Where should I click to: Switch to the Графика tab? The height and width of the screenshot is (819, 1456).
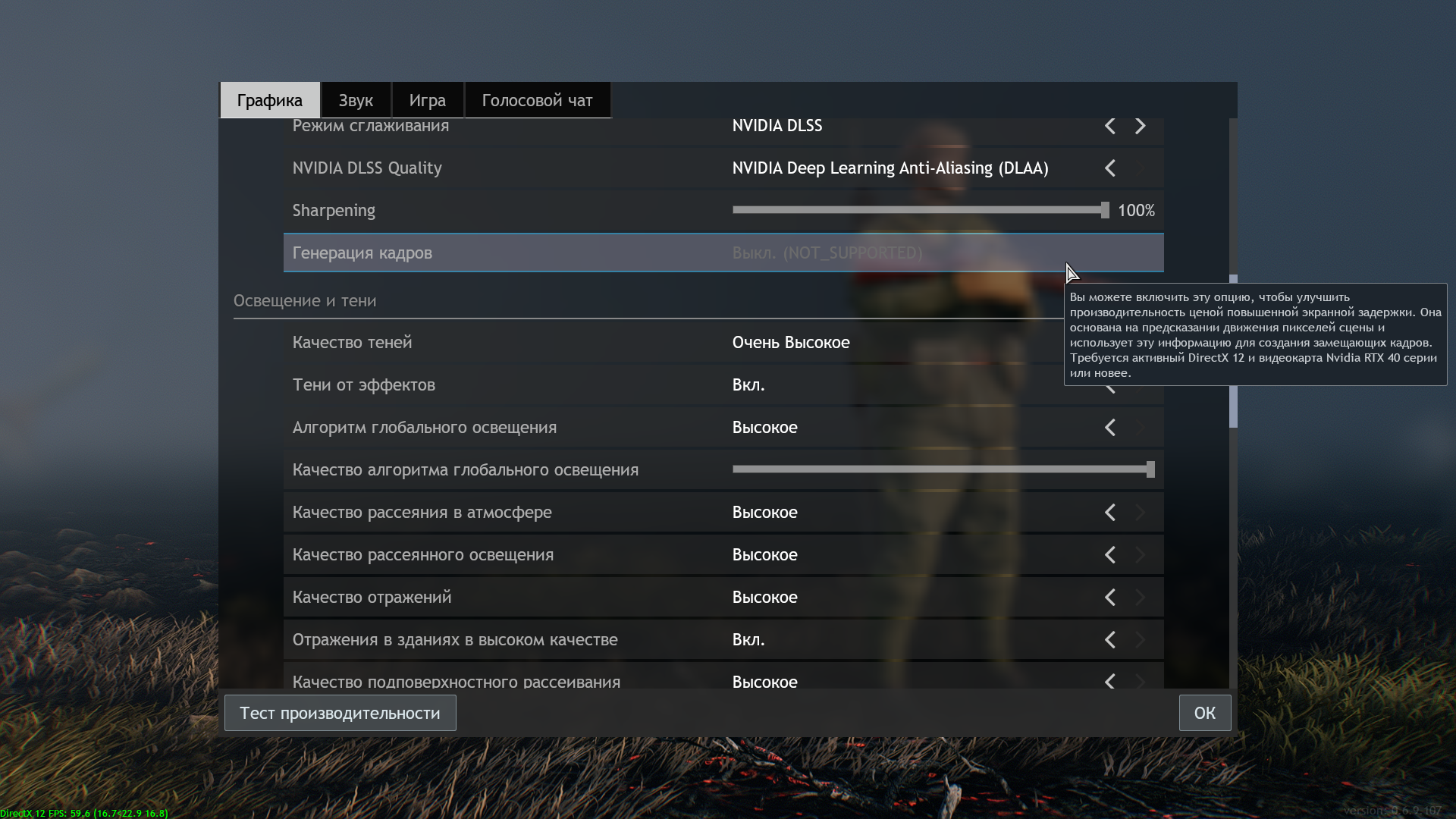point(270,100)
